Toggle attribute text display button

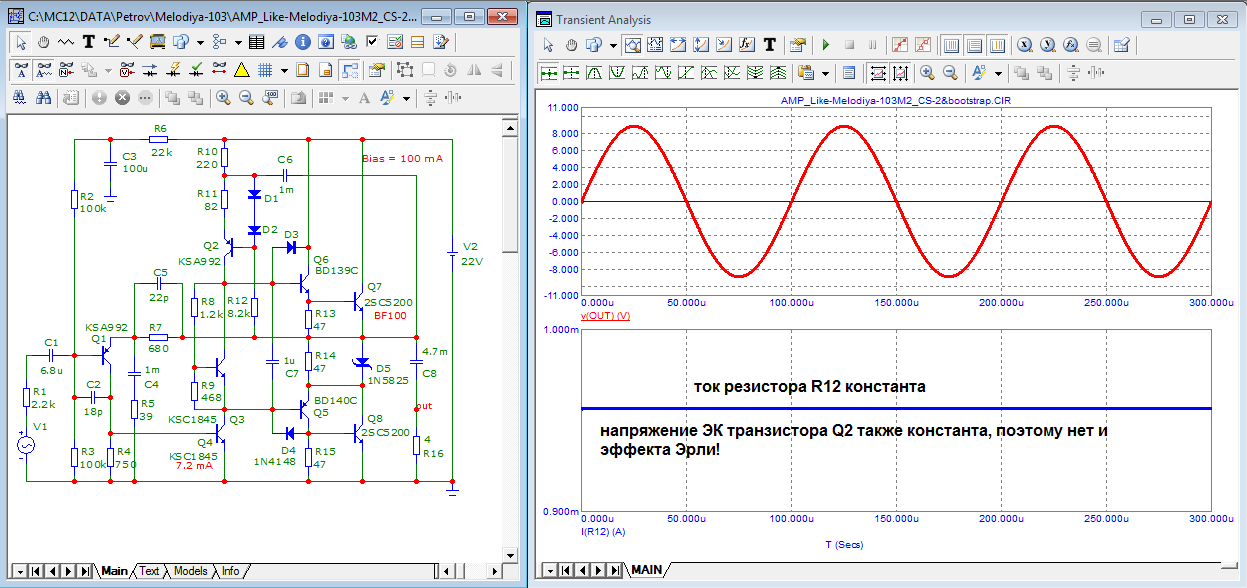(x=22, y=70)
